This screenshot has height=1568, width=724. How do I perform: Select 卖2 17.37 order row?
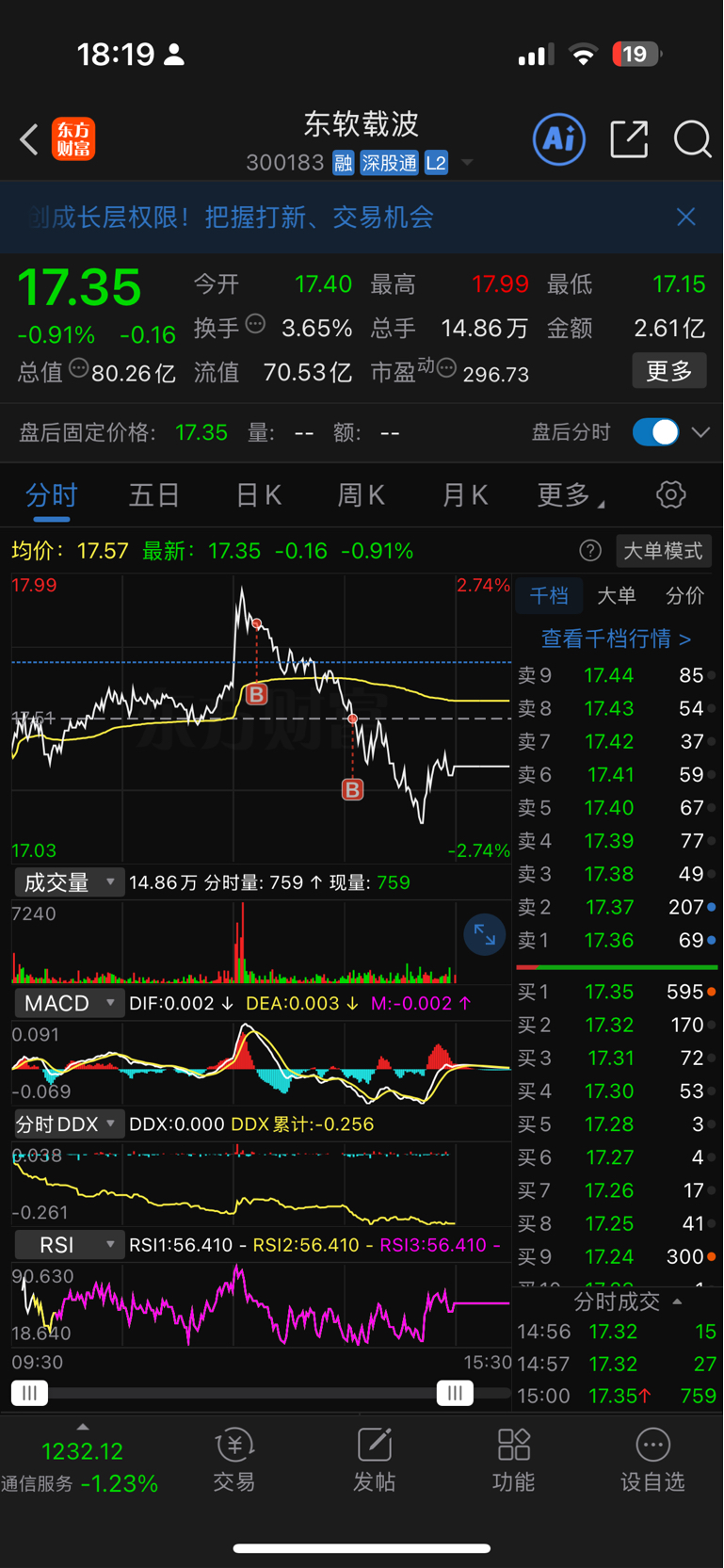[x=617, y=907]
